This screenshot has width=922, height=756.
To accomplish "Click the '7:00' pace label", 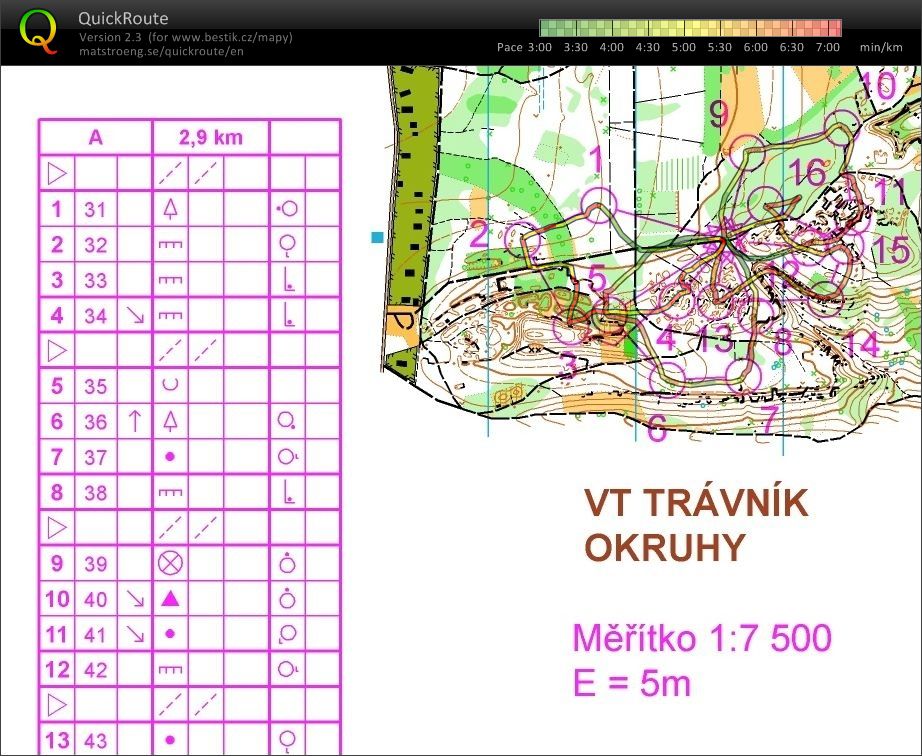I will pos(827,48).
